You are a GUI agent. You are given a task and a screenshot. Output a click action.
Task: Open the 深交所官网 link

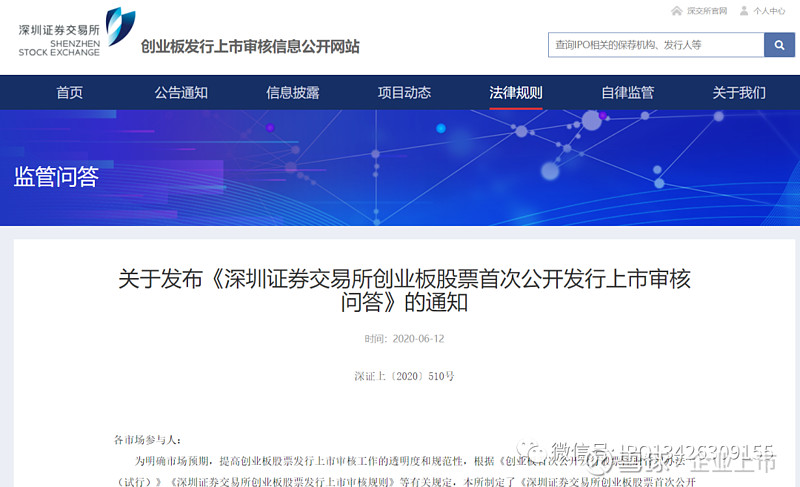(x=707, y=11)
